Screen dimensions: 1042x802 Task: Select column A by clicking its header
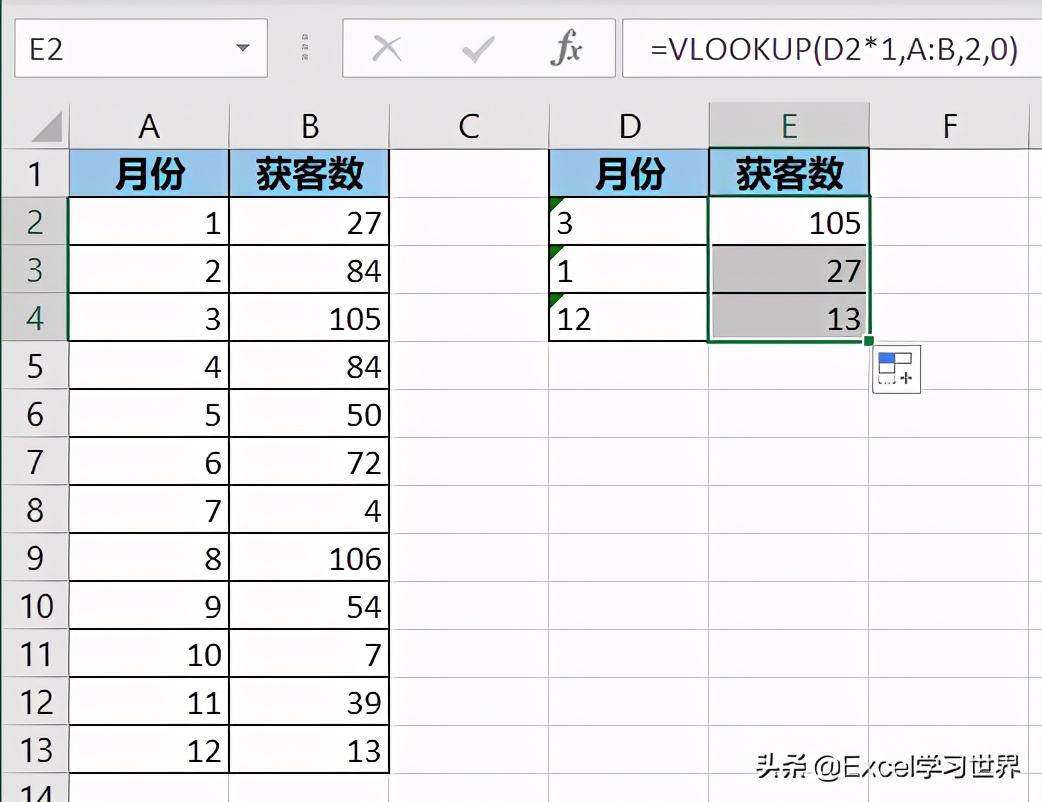tap(149, 126)
